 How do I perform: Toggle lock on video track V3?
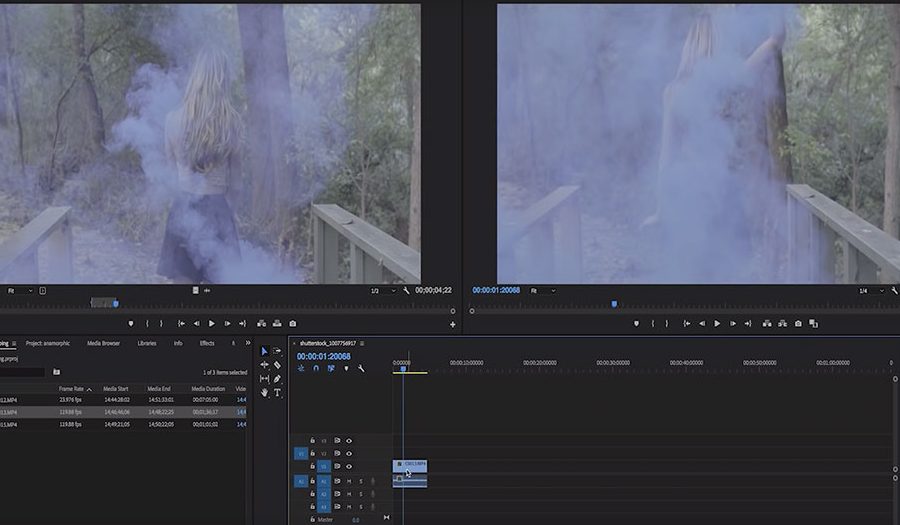(x=312, y=440)
